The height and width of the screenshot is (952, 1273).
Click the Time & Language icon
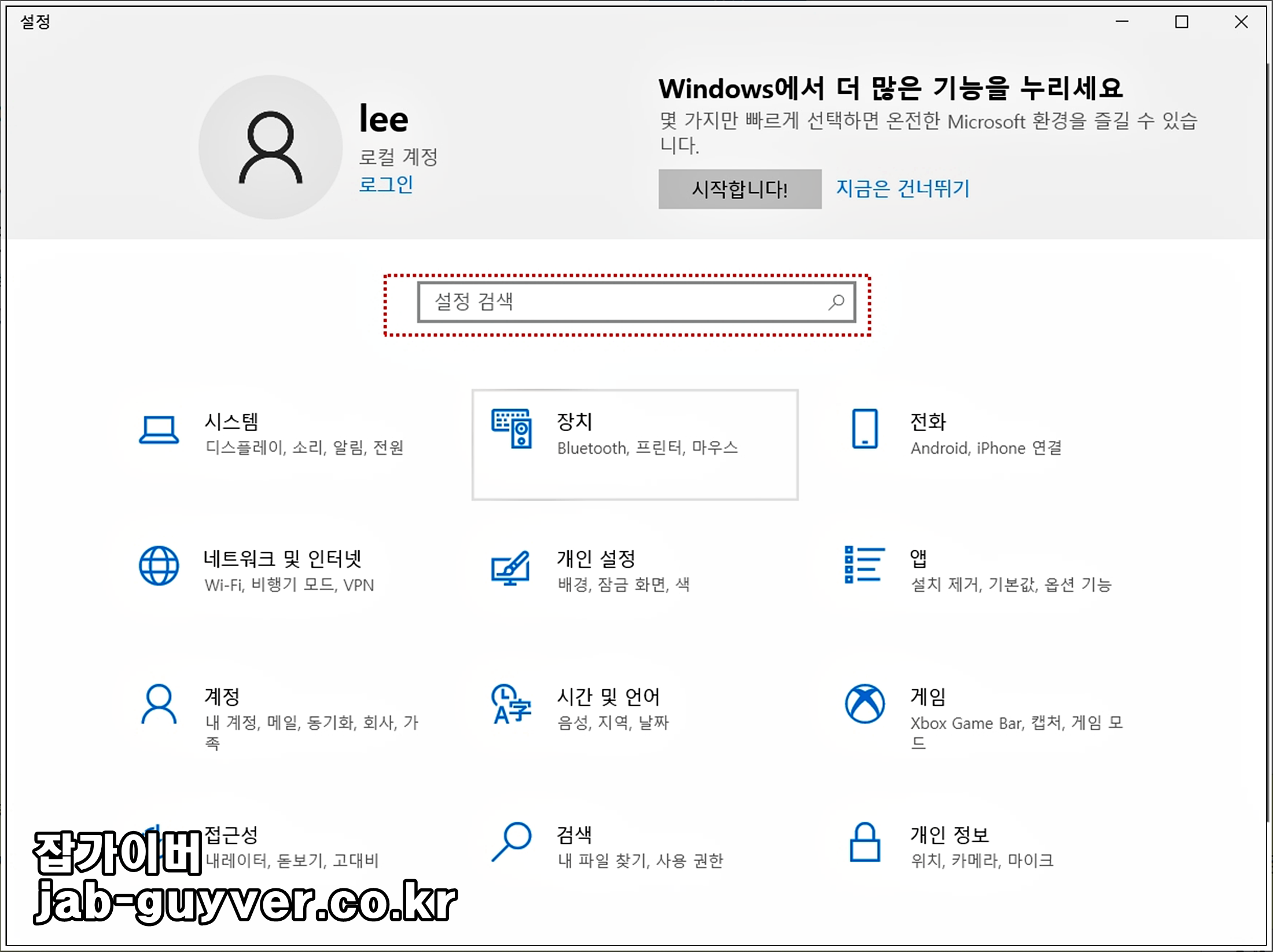pos(511,704)
